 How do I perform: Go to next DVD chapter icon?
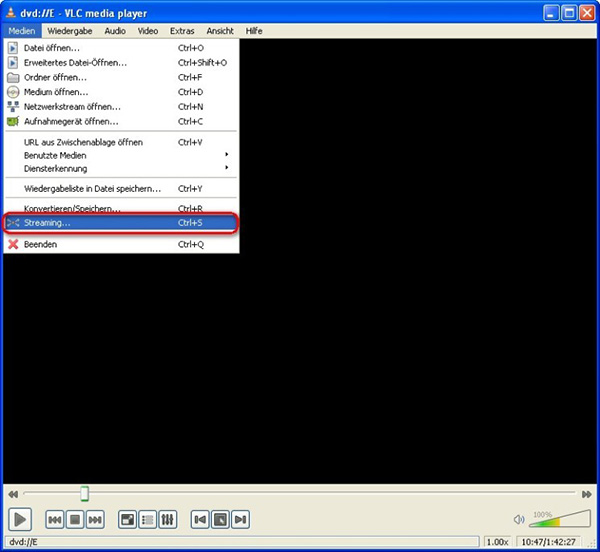[240, 520]
